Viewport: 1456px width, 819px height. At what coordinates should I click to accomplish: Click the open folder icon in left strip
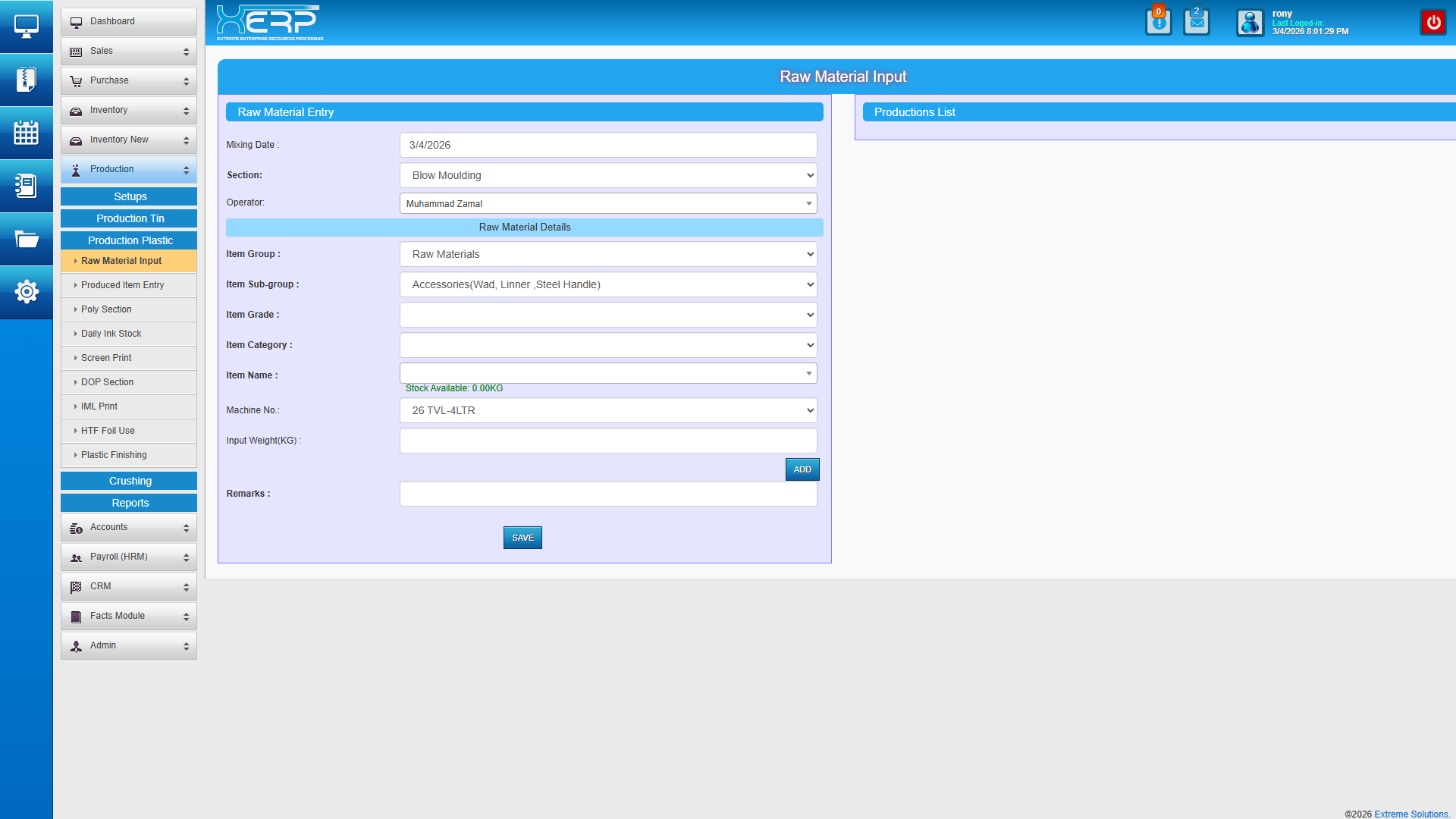tap(27, 239)
